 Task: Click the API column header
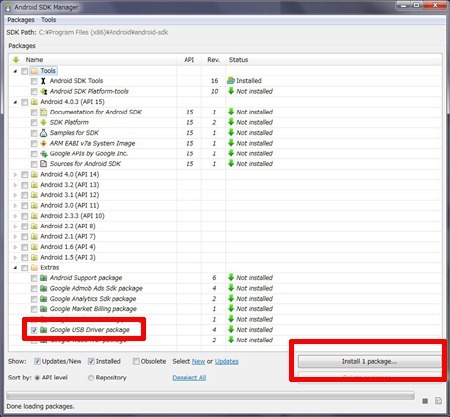[x=189, y=60]
